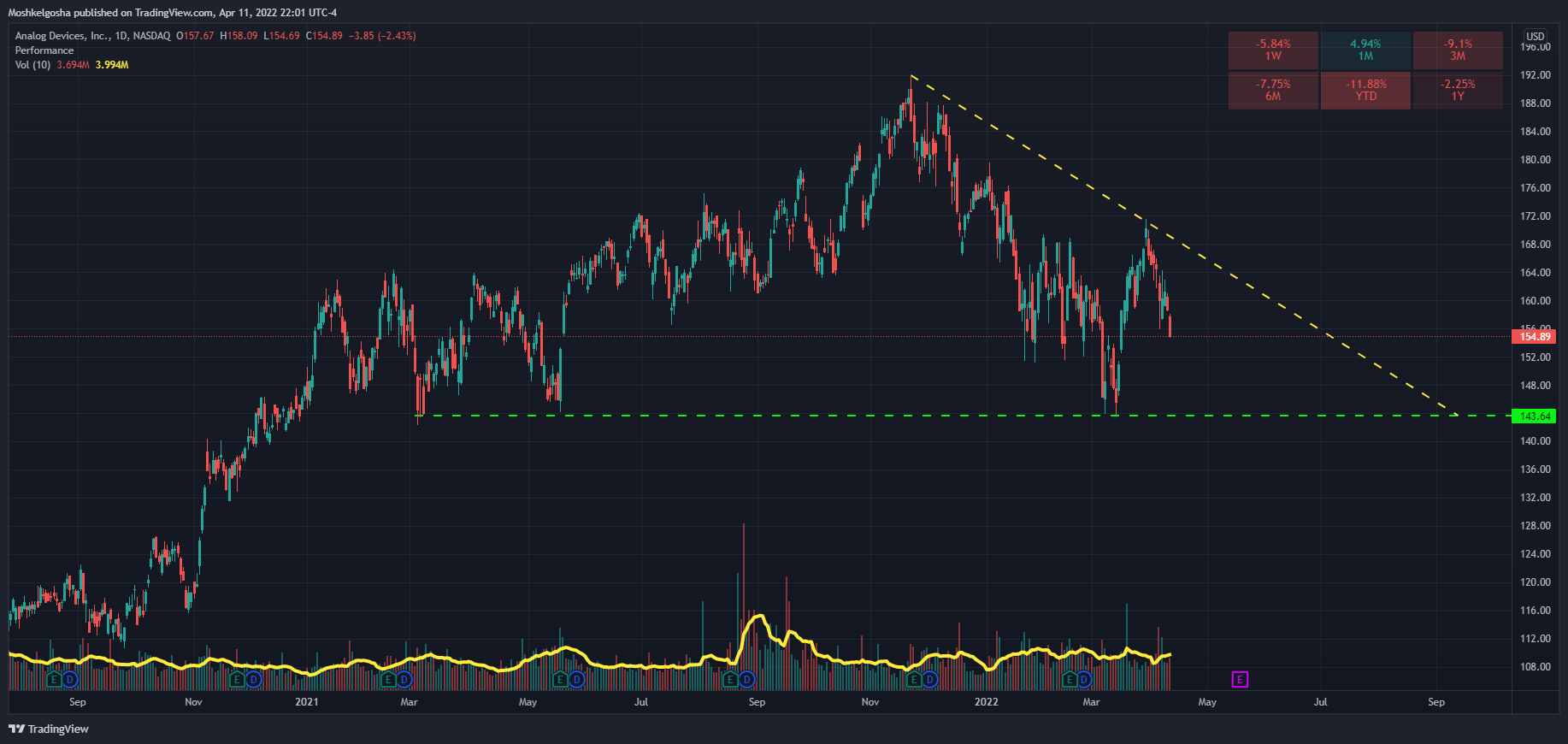Image resolution: width=1568 pixels, height=744 pixels.
Task: Click the earnings E marker left of Sep 2020
Action: (x=54, y=680)
